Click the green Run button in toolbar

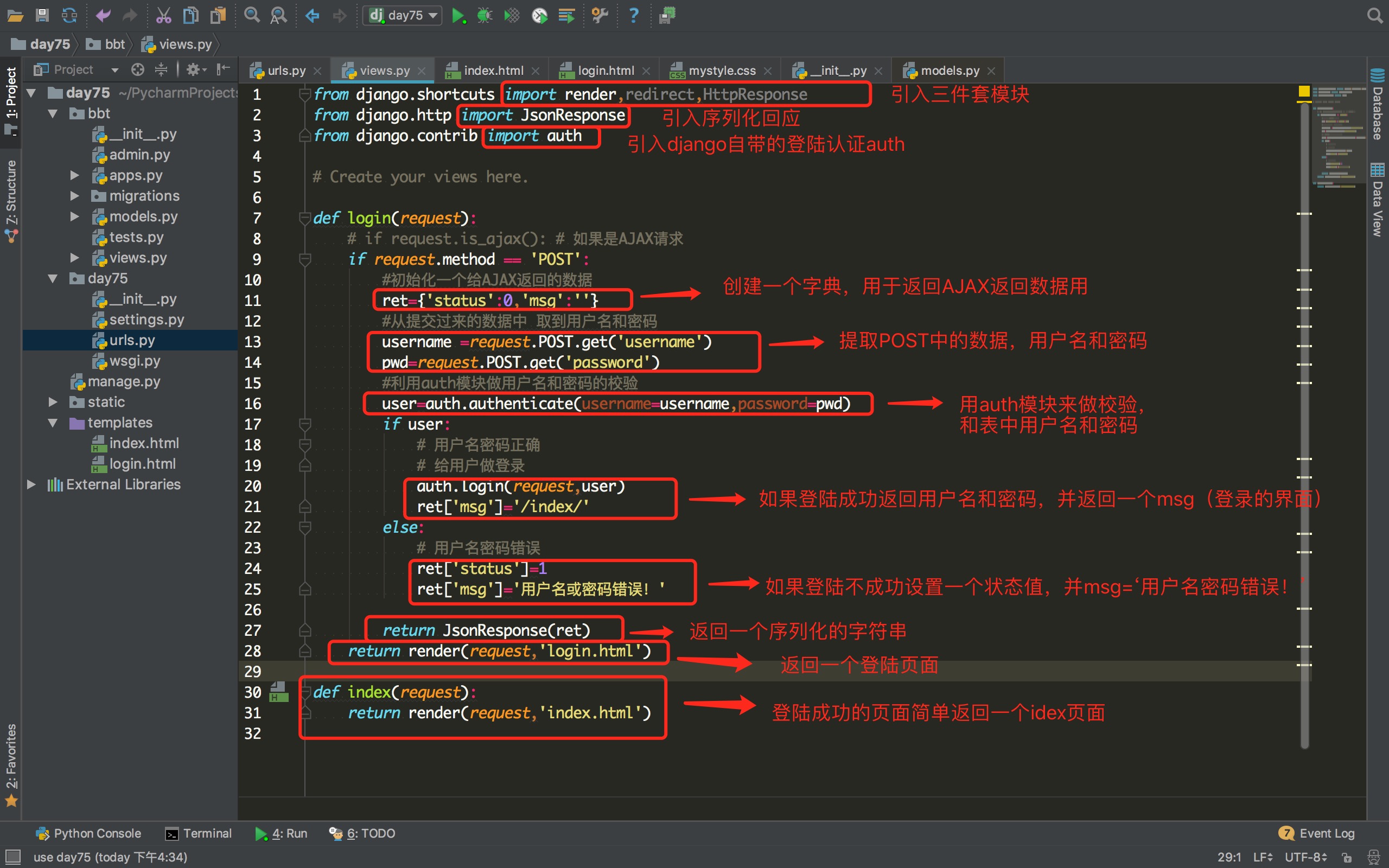point(457,16)
